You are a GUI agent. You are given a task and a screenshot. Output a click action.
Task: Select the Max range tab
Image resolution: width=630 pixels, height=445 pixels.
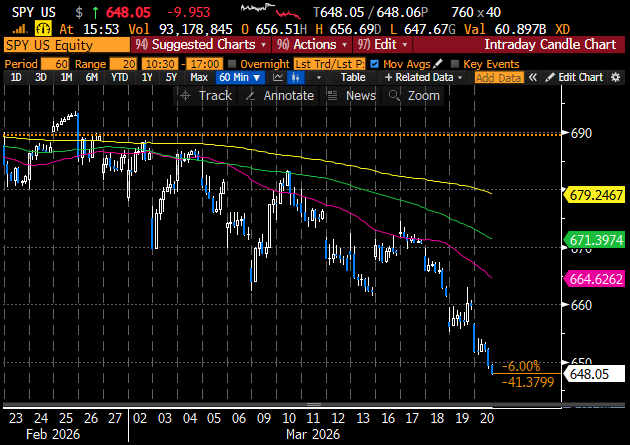[x=199, y=78]
